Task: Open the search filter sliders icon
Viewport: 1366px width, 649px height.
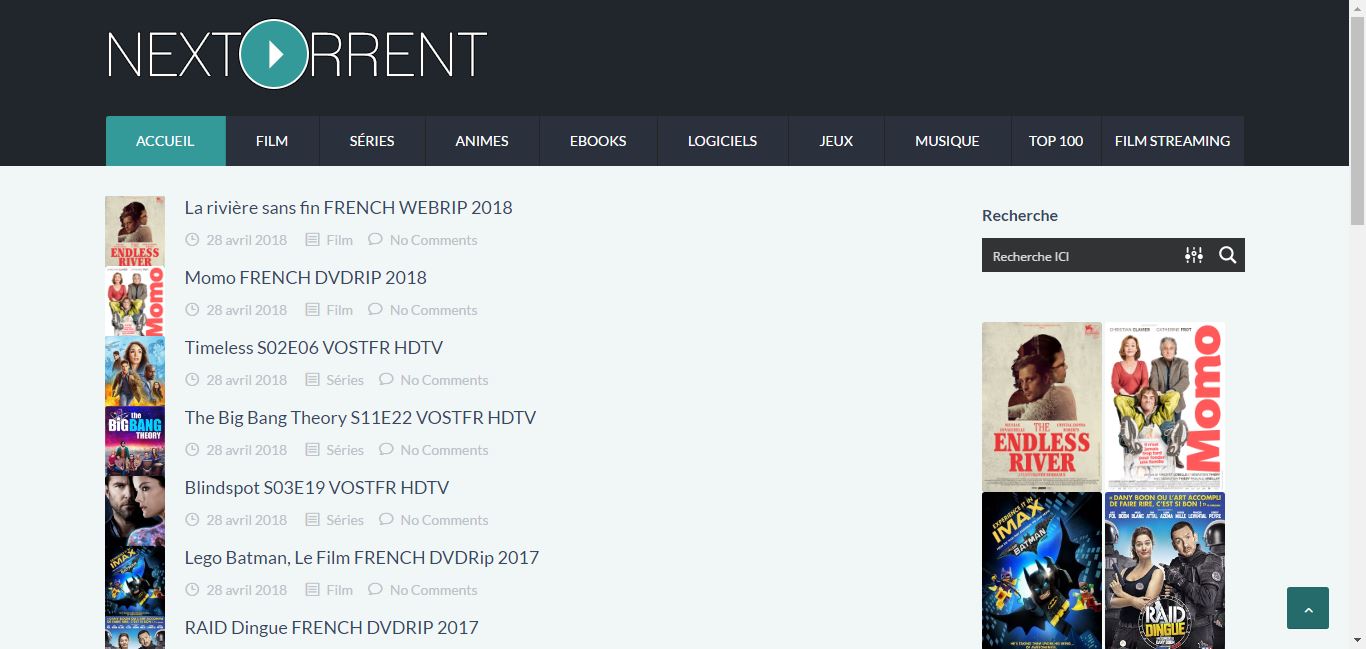Action: tap(1194, 255)
